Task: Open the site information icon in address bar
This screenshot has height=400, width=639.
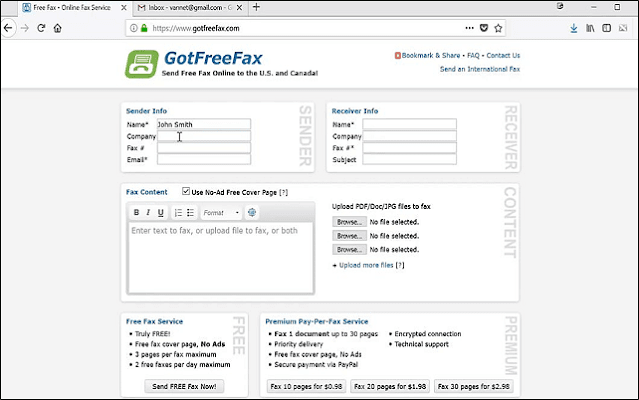Action: 133,28
